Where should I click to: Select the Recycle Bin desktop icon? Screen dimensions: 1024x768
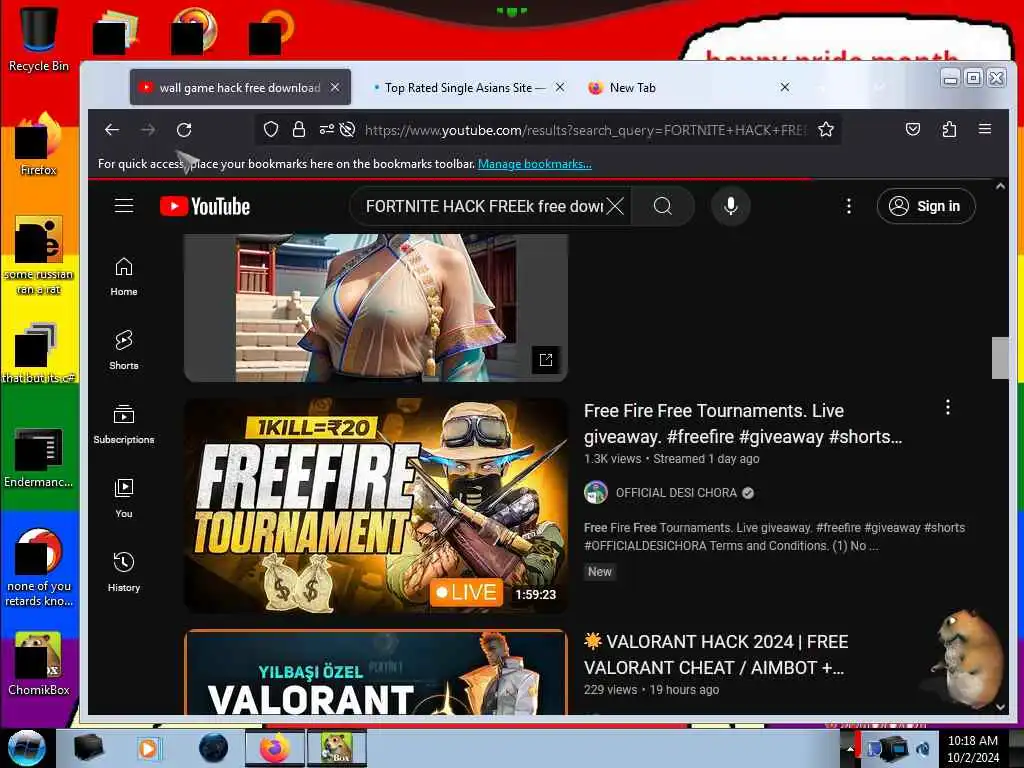tap(38, 39)
